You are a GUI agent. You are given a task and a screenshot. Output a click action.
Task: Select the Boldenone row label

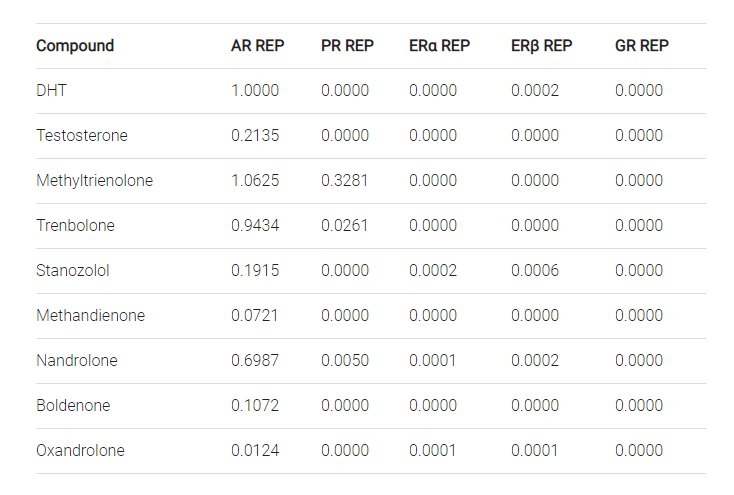tap(73, 405)
